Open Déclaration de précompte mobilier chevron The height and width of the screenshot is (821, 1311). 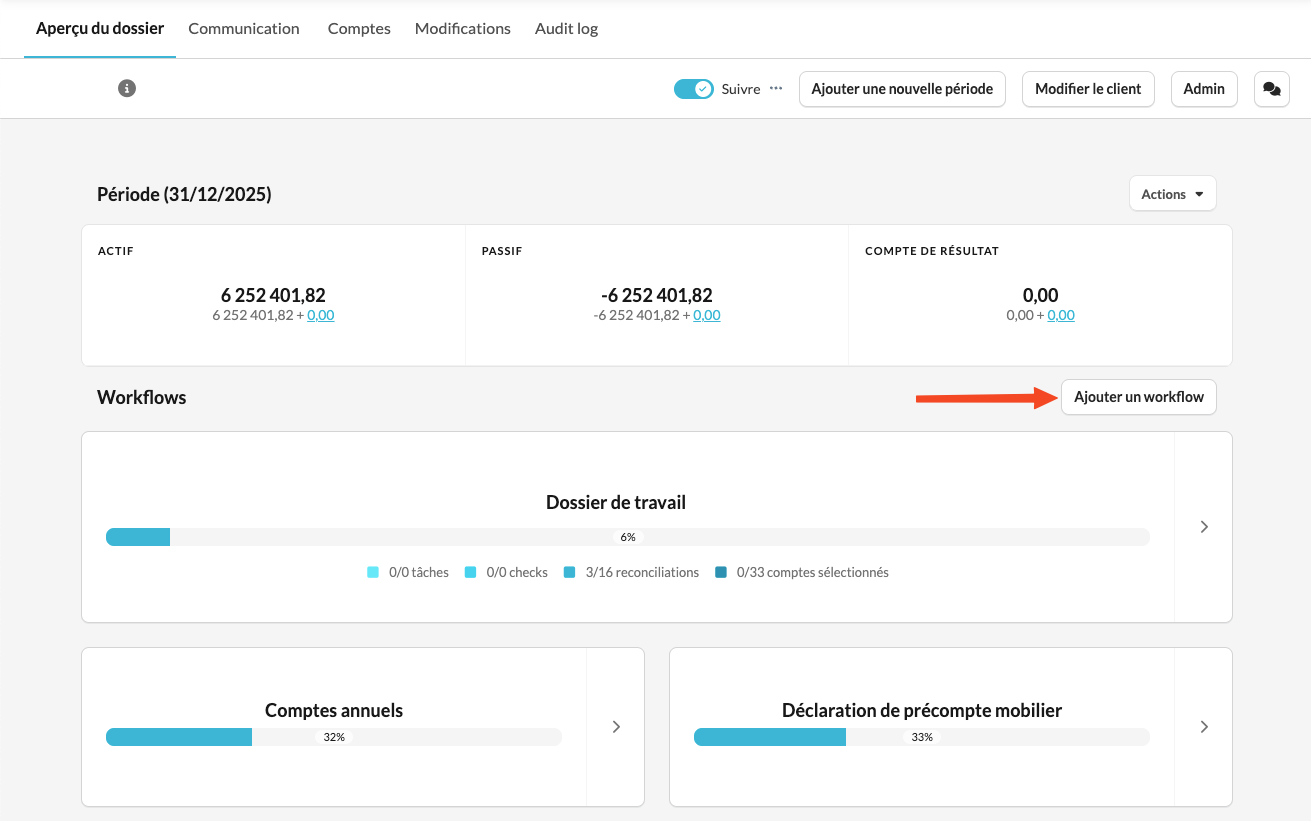pyautogui.click(x=1204, y=727)
